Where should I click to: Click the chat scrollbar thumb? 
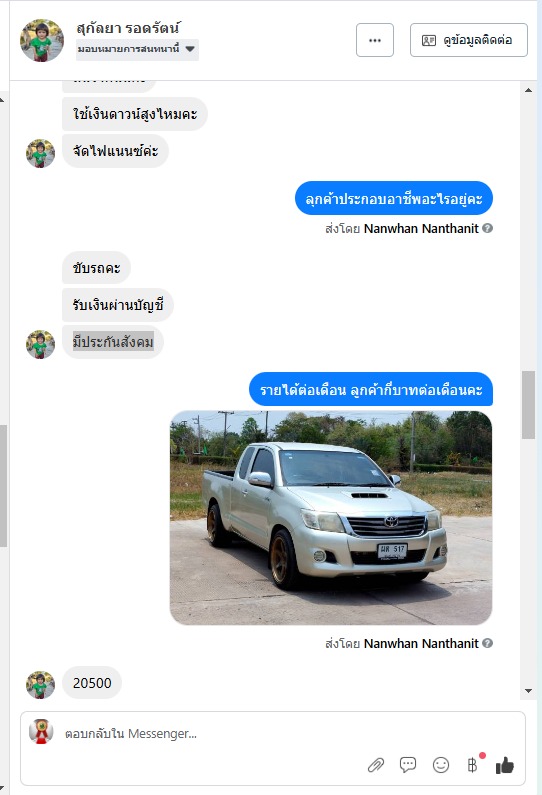click(x=529, y=405)
